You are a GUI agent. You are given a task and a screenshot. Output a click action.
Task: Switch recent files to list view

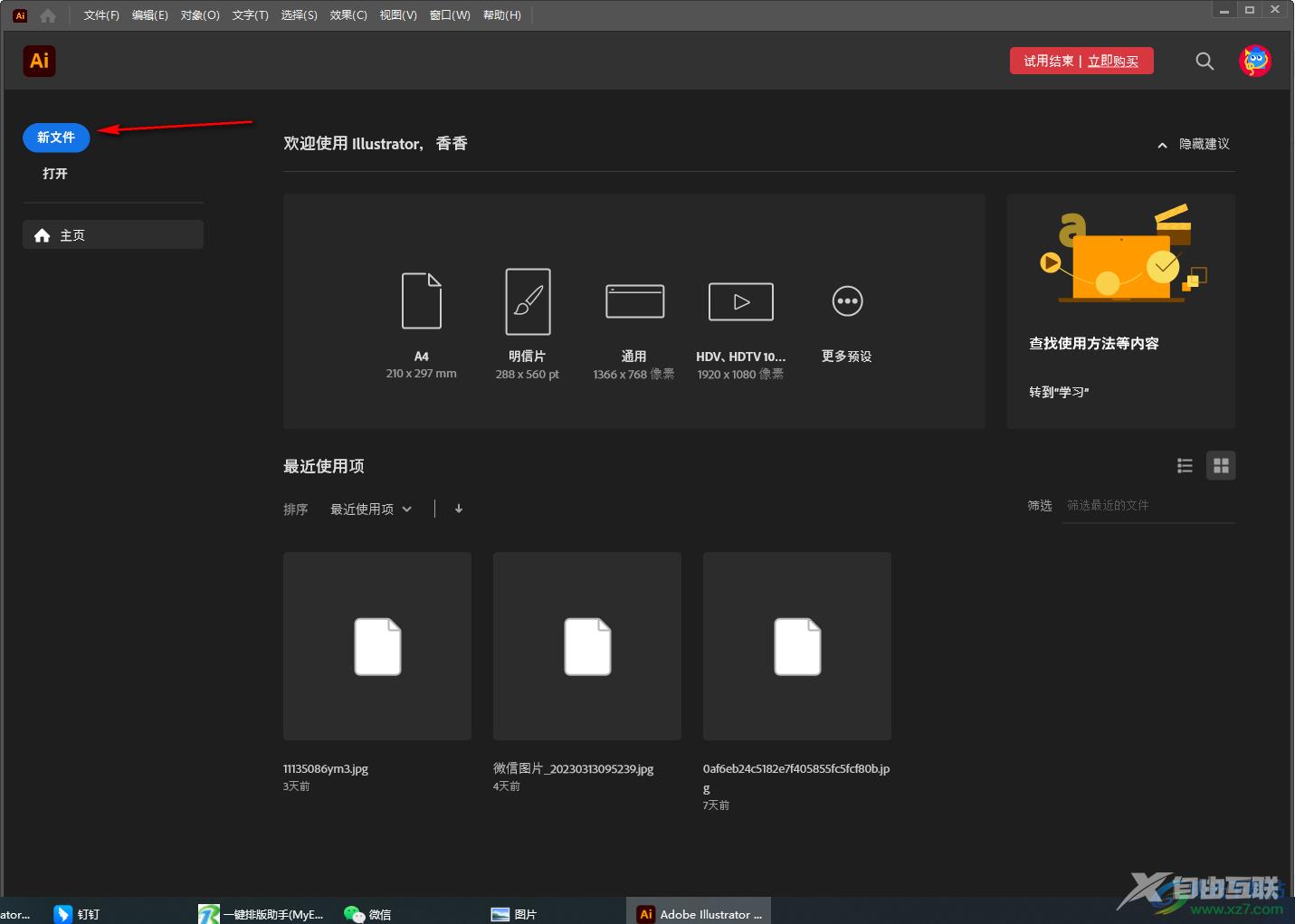click(x=1185, y=465)
